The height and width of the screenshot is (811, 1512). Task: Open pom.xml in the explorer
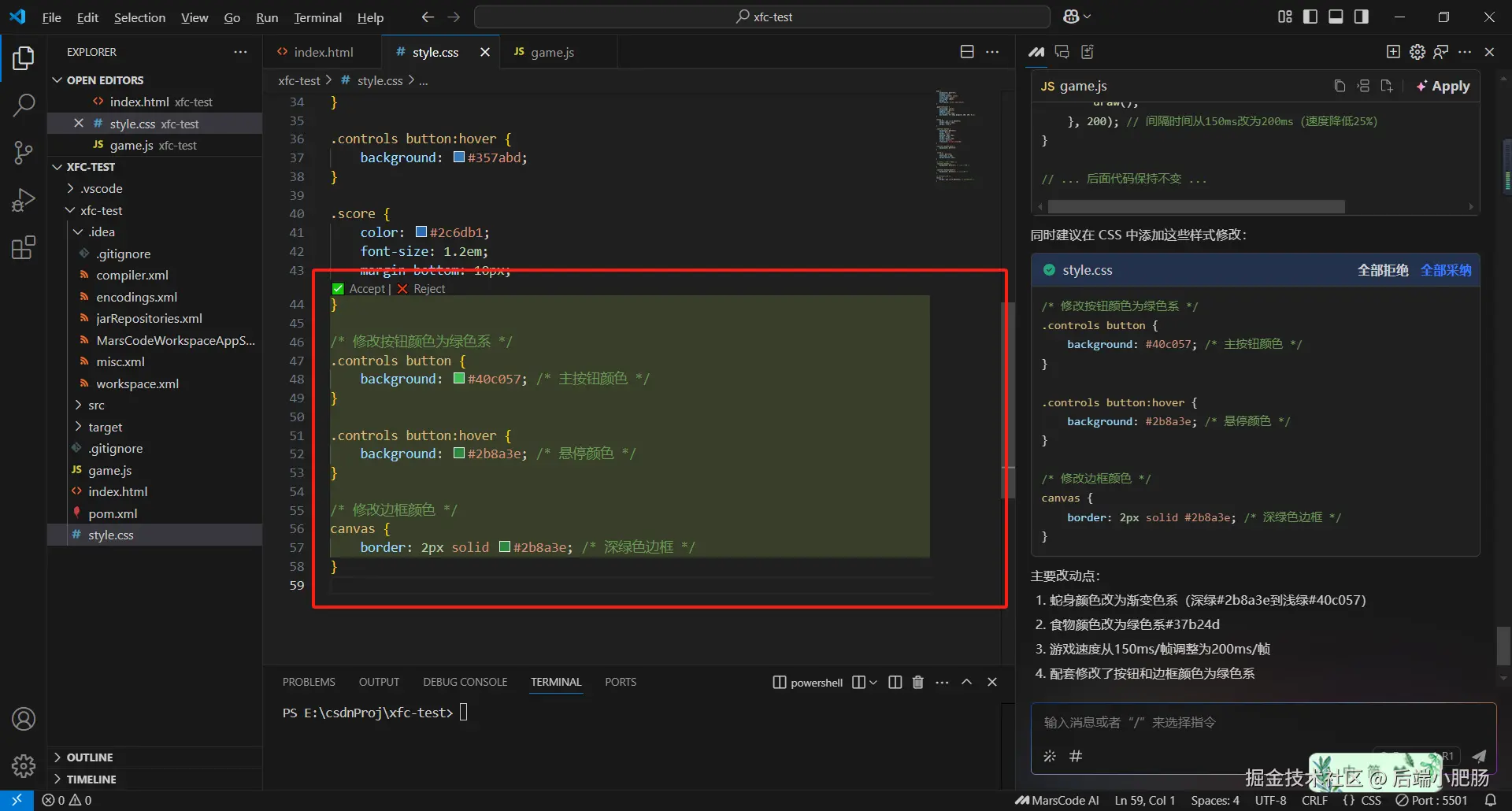click(x=113, y=513)
